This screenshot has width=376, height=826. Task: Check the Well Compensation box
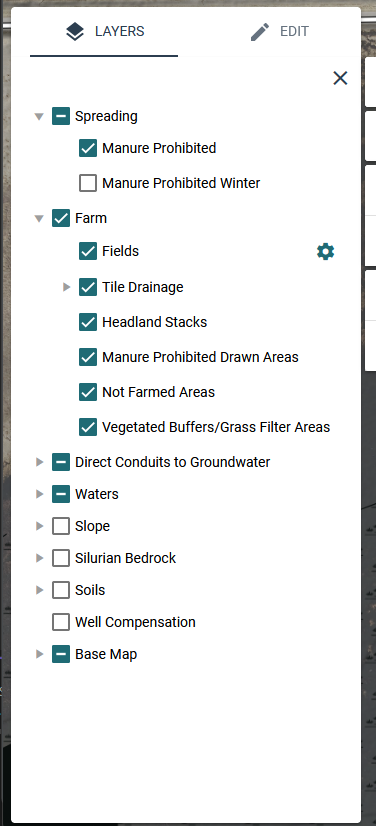(61, 622)
